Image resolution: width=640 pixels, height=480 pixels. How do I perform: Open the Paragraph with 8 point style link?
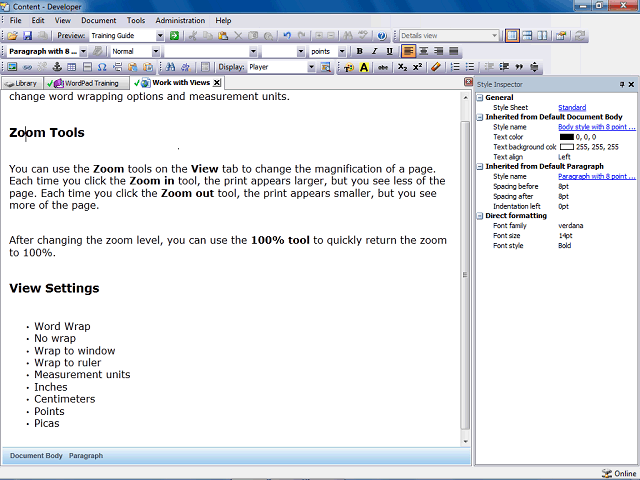pyautogui.click(x=597, y=176)
